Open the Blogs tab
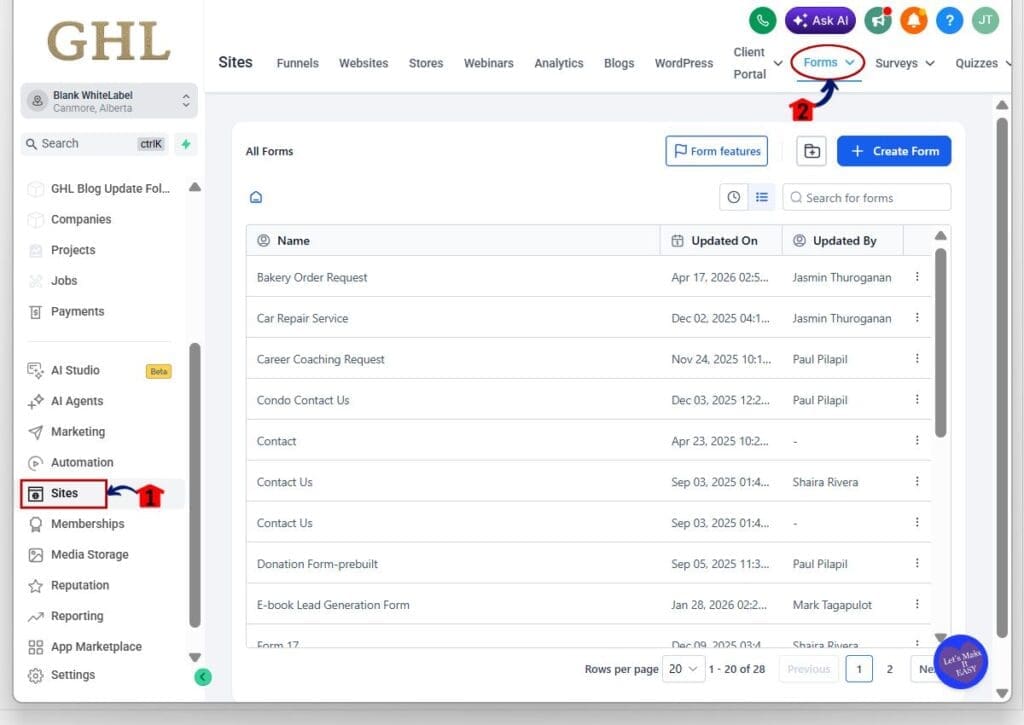The image size is (1024, 725). [618, 63]
